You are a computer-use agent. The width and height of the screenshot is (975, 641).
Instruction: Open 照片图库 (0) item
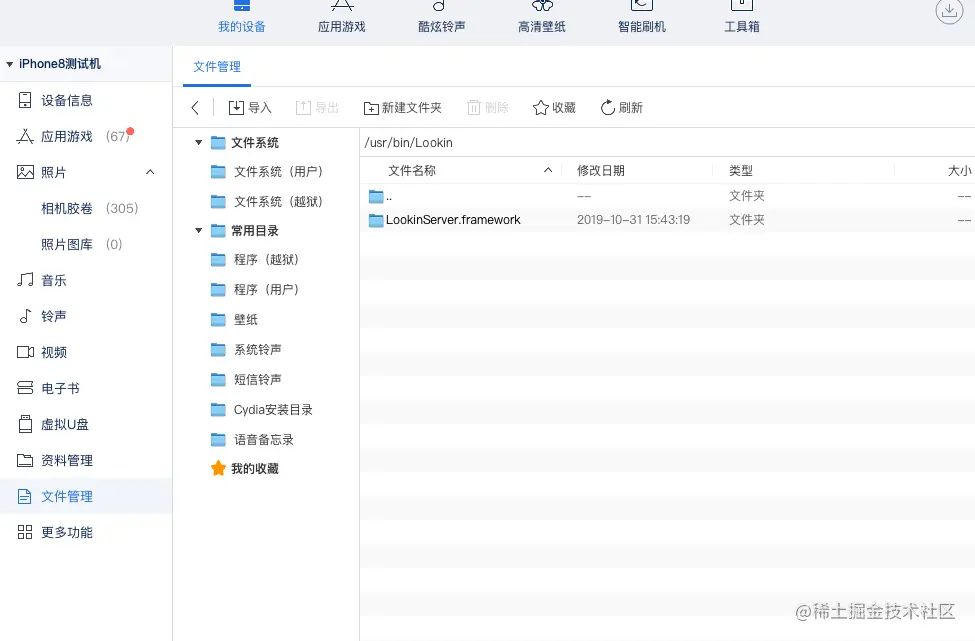pos(81,244)
